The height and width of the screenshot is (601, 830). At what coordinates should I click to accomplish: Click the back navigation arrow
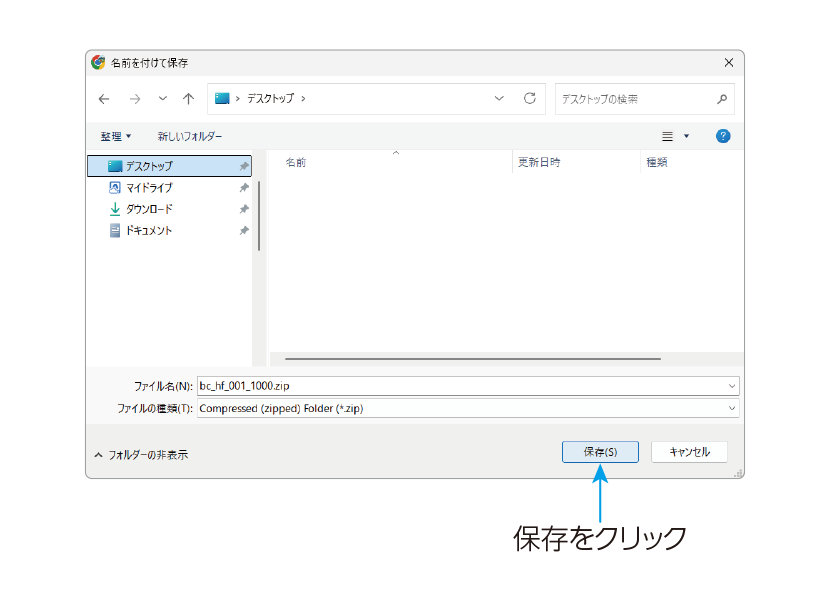pyautogui.click(x=104, y=99)
